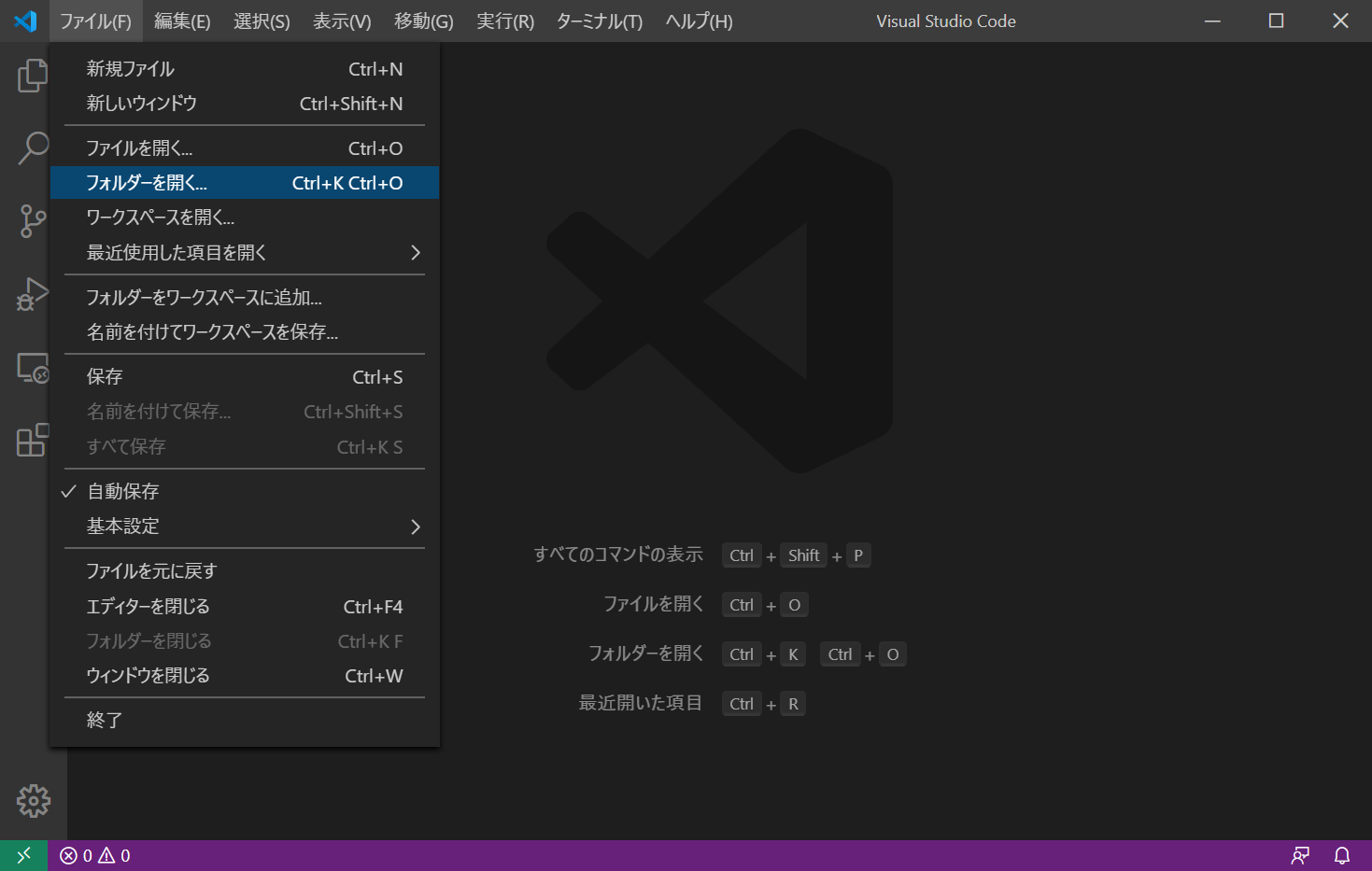1372x871 pixels.
Task: Maximize the Visual Studio Code window
Action: point(1276,21)
